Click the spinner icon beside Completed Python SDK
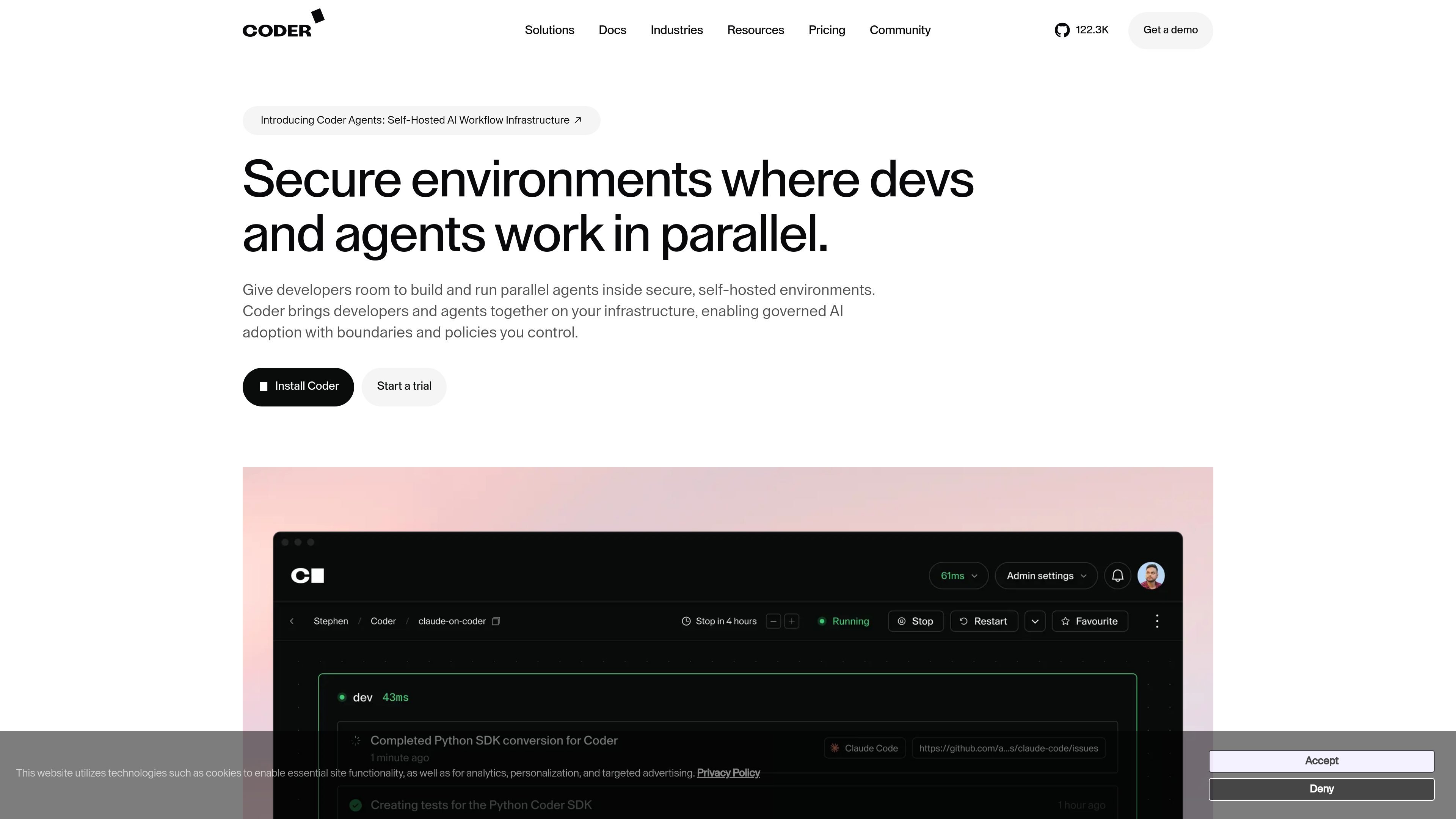The height and width of the screenshot is (819, 1456). coord(356,741)
